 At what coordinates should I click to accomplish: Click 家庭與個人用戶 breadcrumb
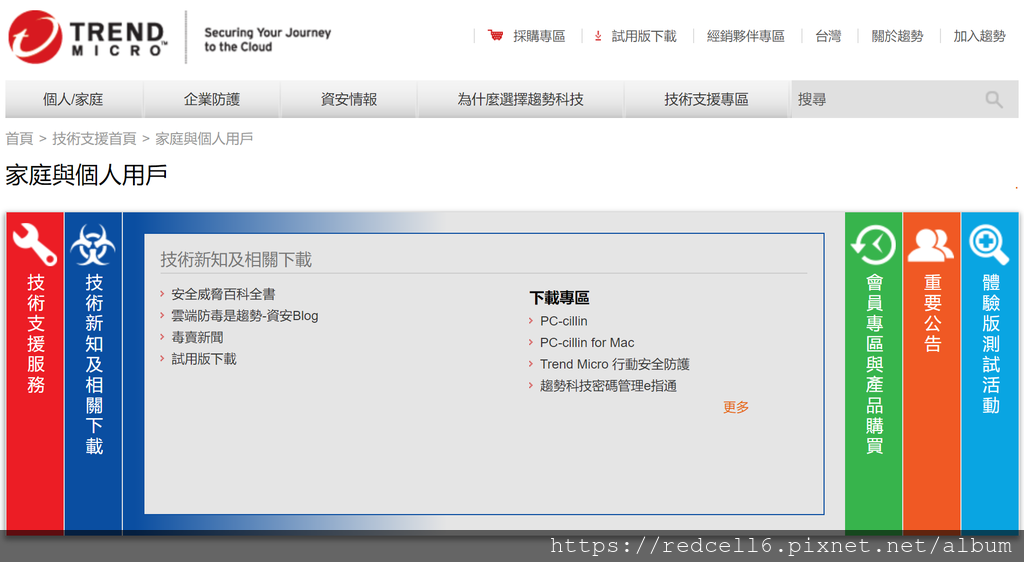tap(204, 138)
